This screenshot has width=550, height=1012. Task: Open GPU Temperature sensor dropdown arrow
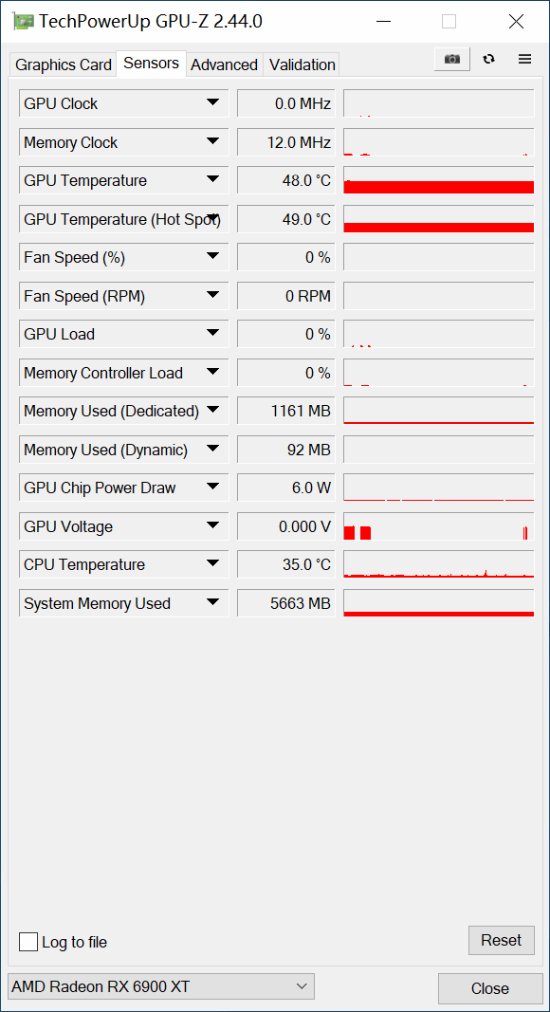tap(212, 180)
